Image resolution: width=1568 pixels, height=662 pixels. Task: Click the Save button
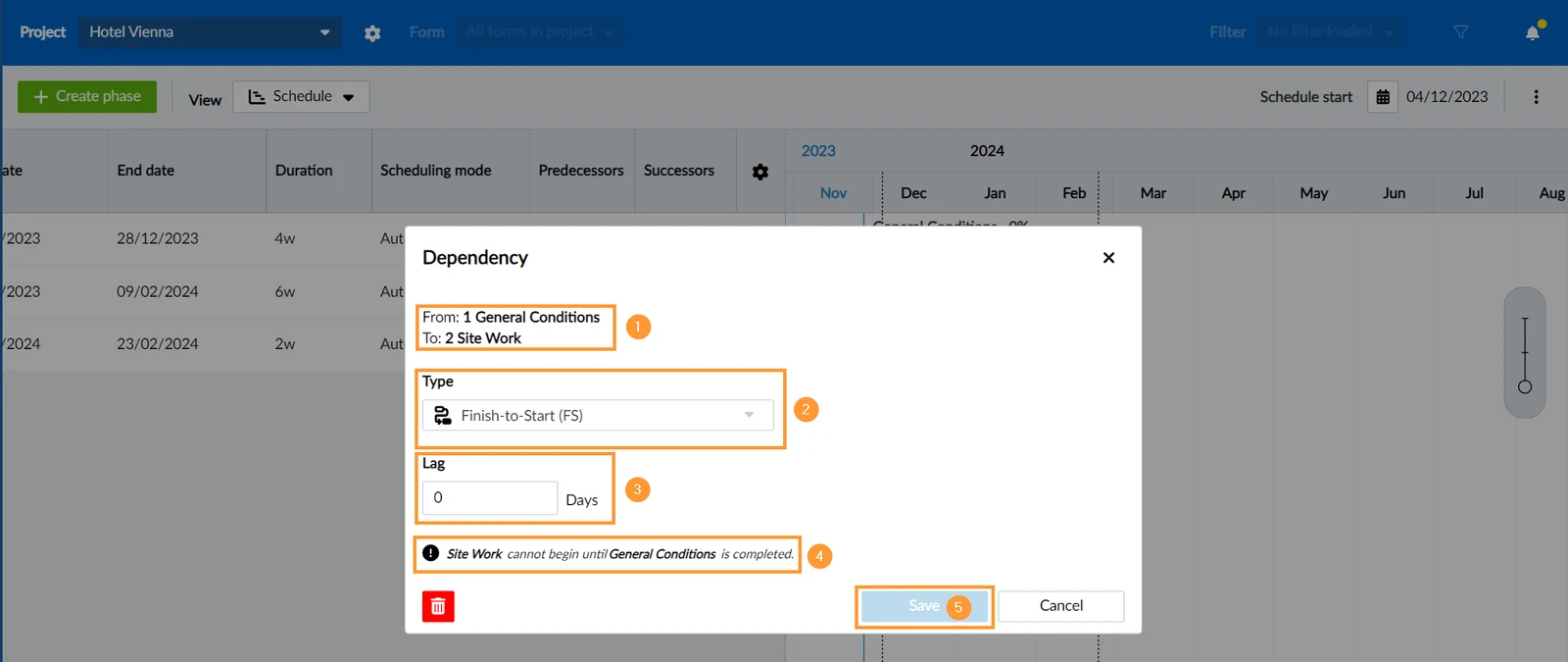[x=923, y=606]
